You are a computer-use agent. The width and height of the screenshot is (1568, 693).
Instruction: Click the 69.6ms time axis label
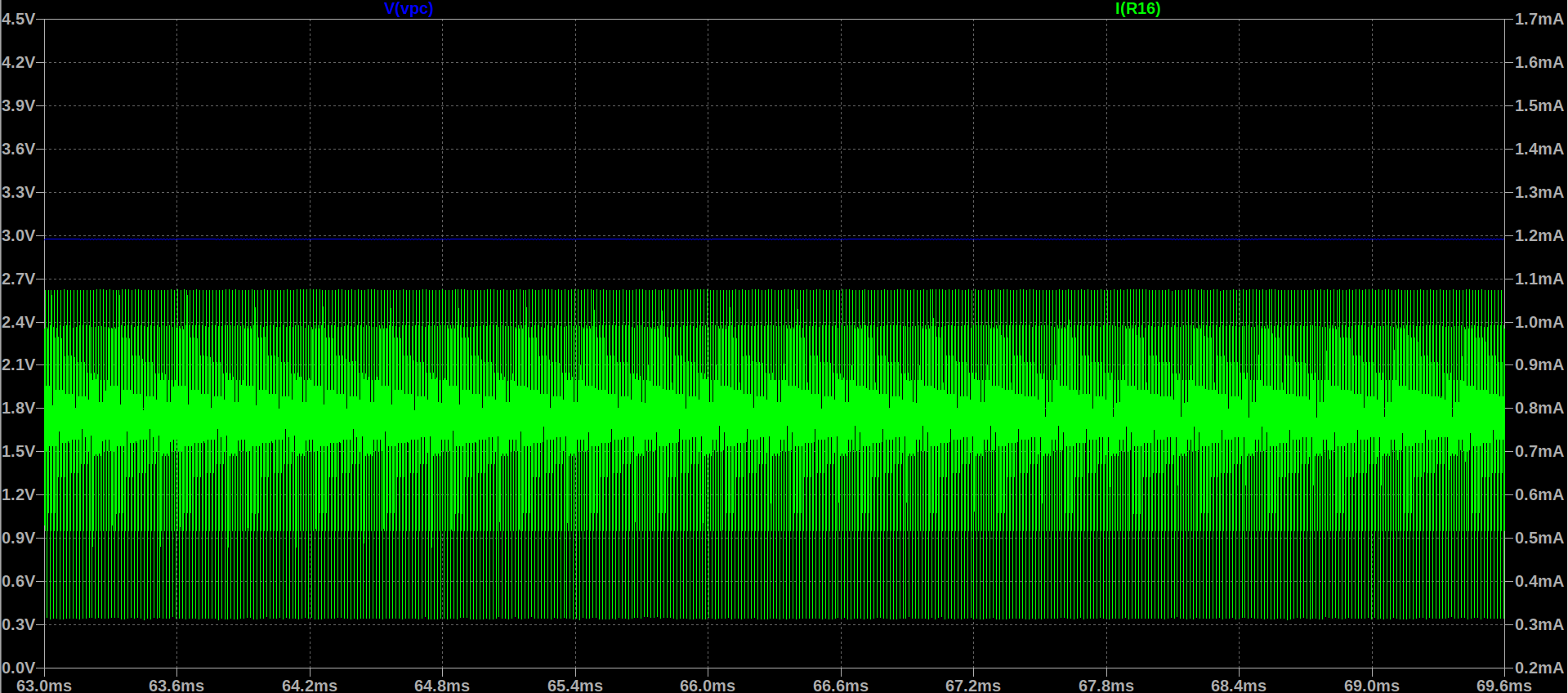click(x=1503, y=685)
